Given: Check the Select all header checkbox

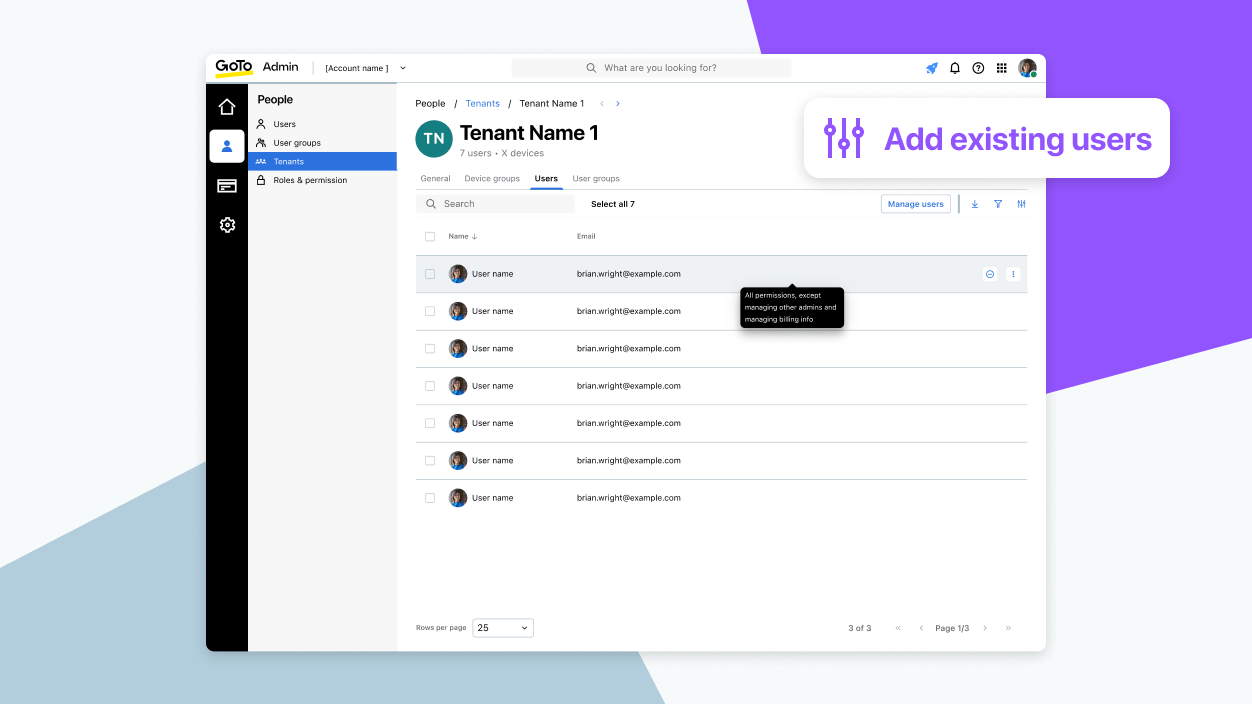Looking at the screenshot, I should (x=430, y=236).
